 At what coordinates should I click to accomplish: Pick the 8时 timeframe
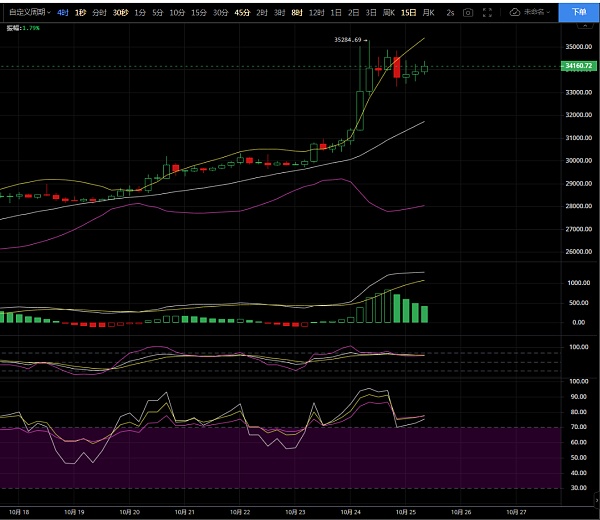pyautogui.click(x=297, y=12)
